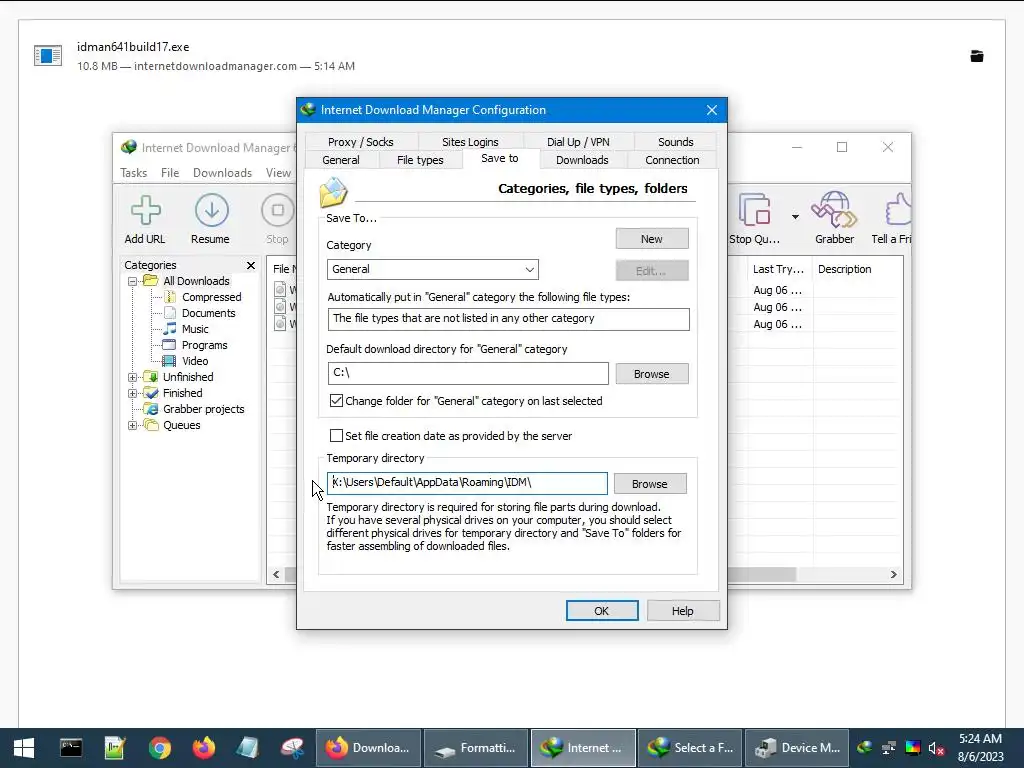
Task: Switch to the File types tab
Action: pyautogui.click(x=420, y=160)
